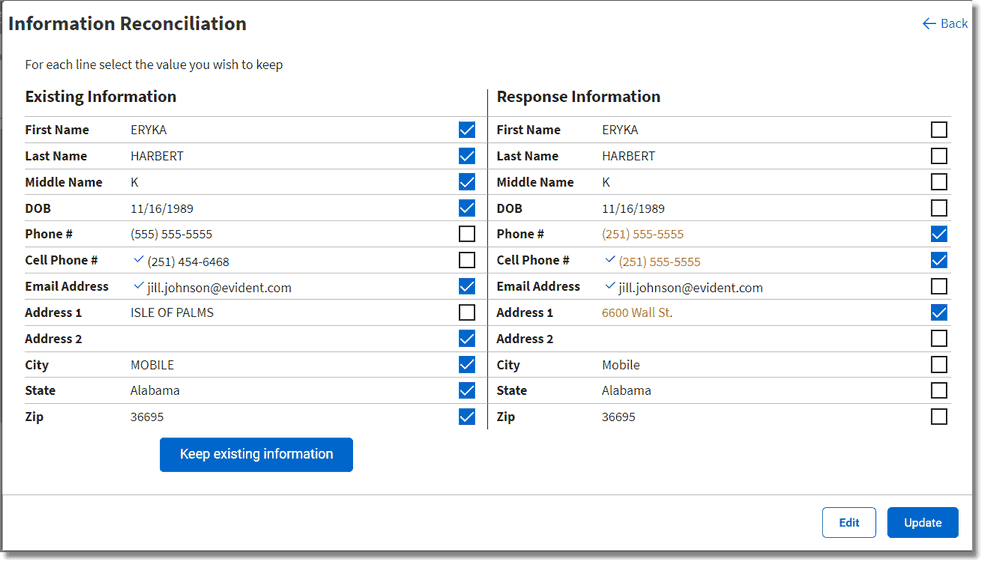Viewport: 982px width, 562px height.
Task: Uncheck Existing Zip 36695 checkbox
Action: [x=467, y=417]
